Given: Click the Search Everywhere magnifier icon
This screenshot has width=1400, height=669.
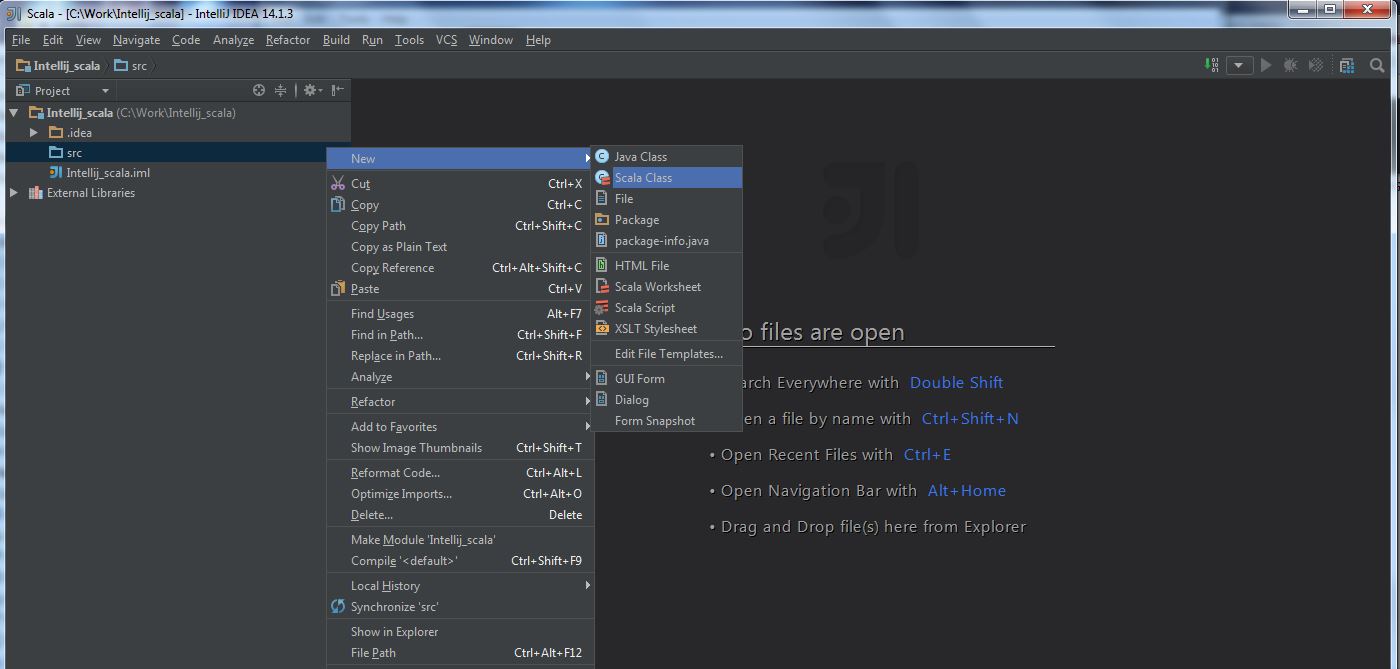Looking at the screenshot, I should (x=1377, y=65).
